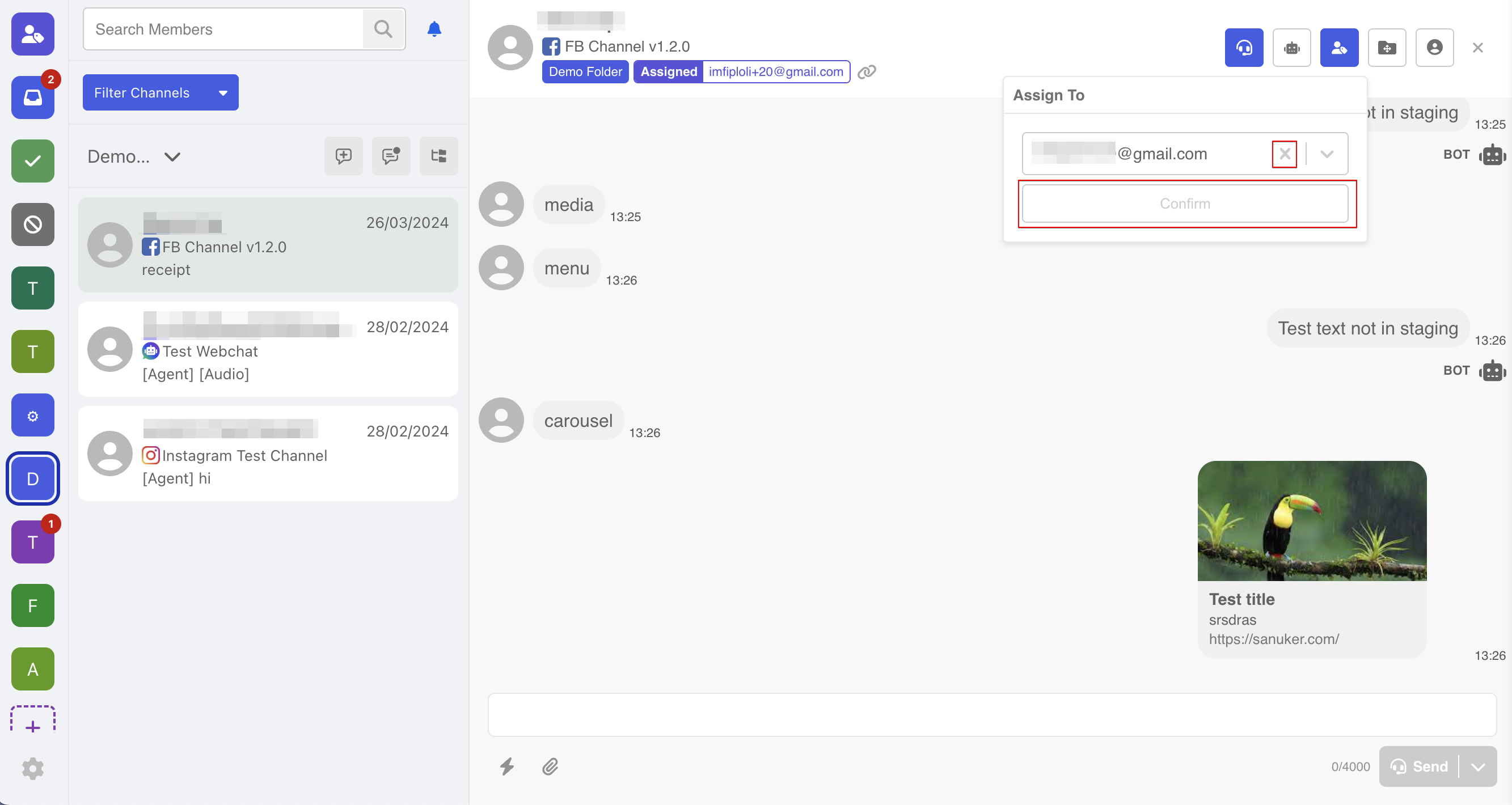This screenshot has width=1512, height=805.
Task: Click the Confirm assignment button
Action: coord(1185,204)
